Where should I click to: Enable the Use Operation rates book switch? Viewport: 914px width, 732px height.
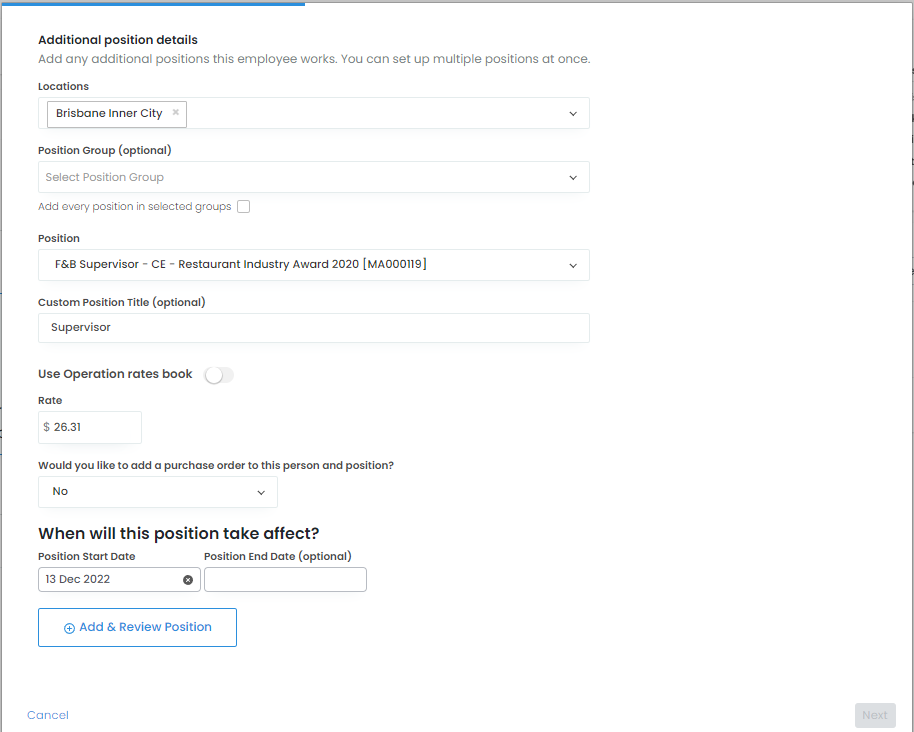(218, 375)
